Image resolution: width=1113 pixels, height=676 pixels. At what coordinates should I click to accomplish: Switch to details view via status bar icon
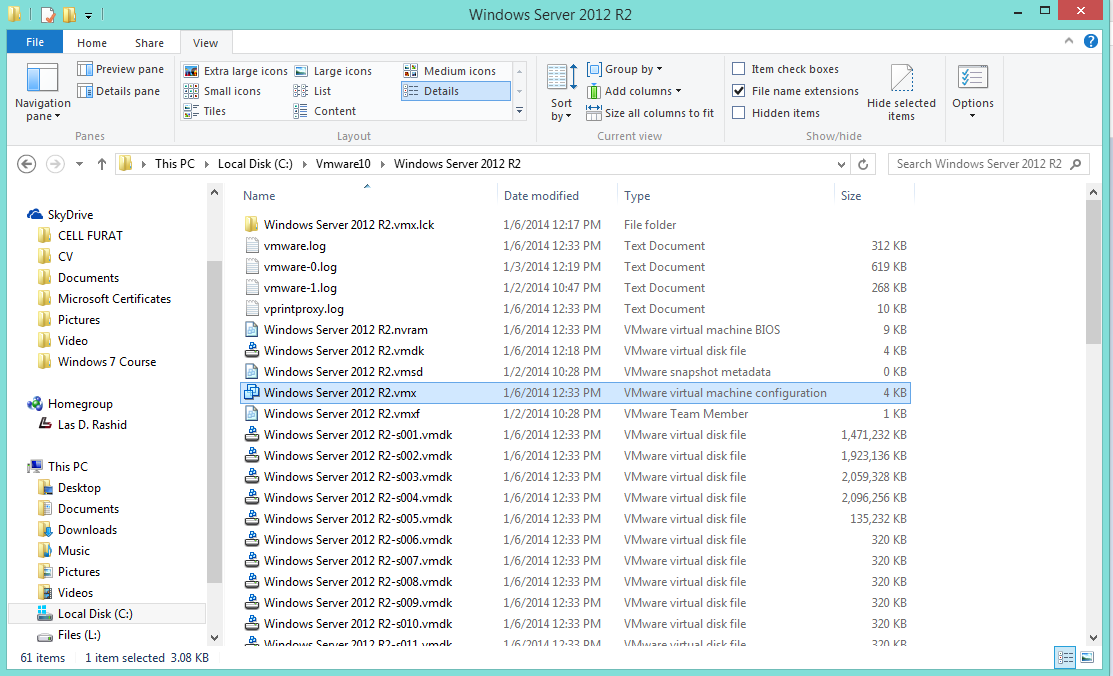coord(1065,658)
